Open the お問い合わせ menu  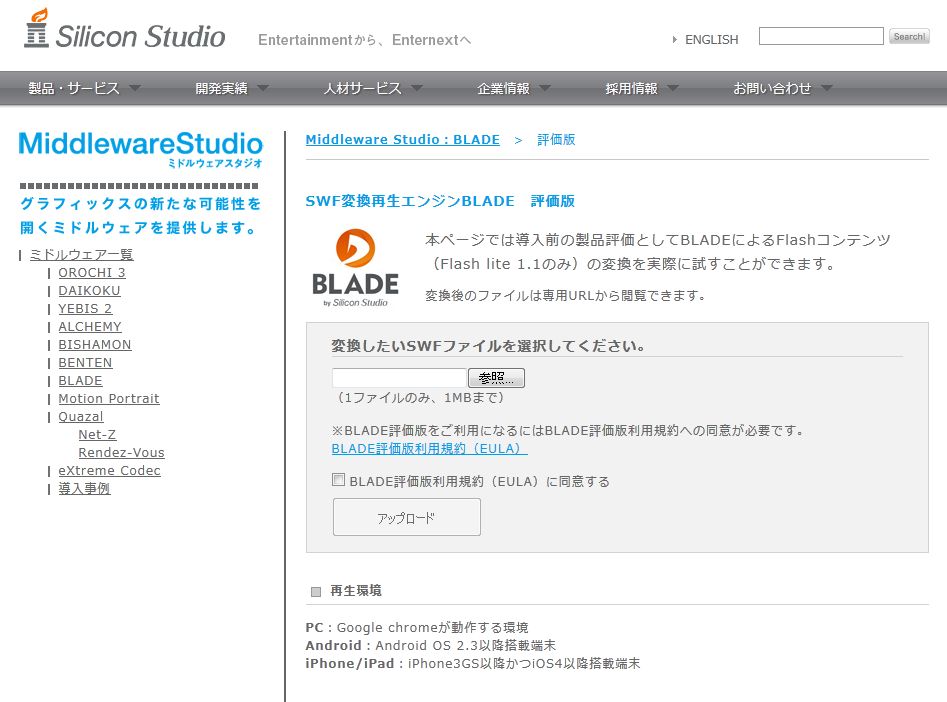772,88
